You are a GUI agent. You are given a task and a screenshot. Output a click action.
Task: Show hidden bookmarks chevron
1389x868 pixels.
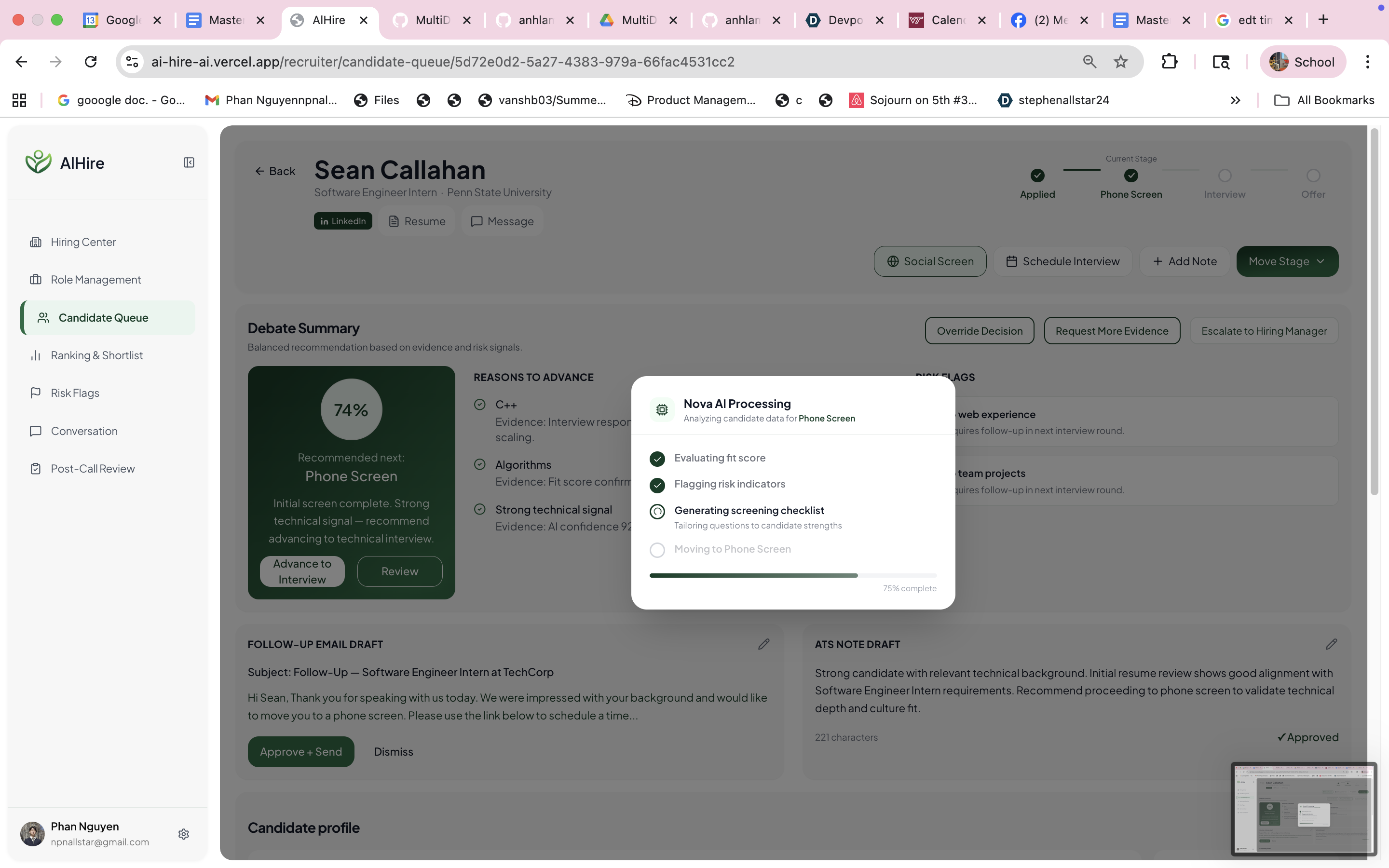pos(1235,100)
